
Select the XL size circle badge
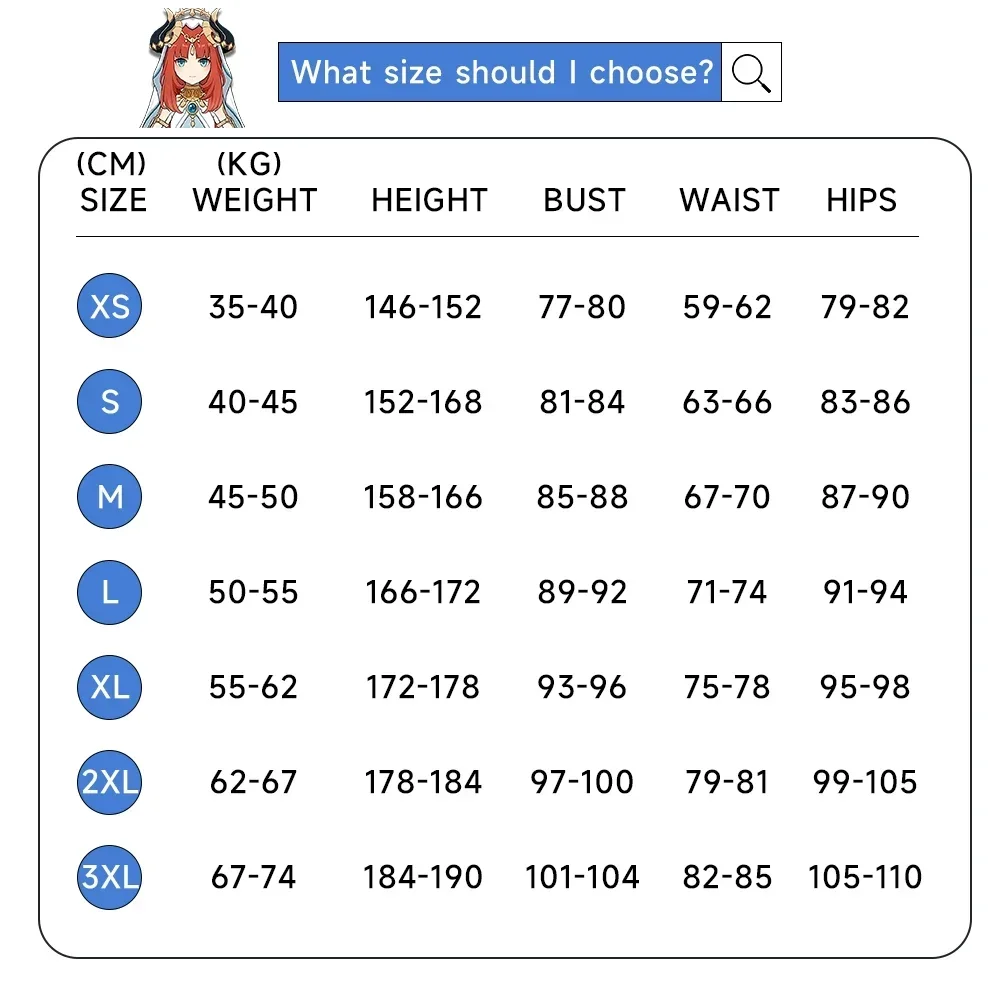click(110, 688)
